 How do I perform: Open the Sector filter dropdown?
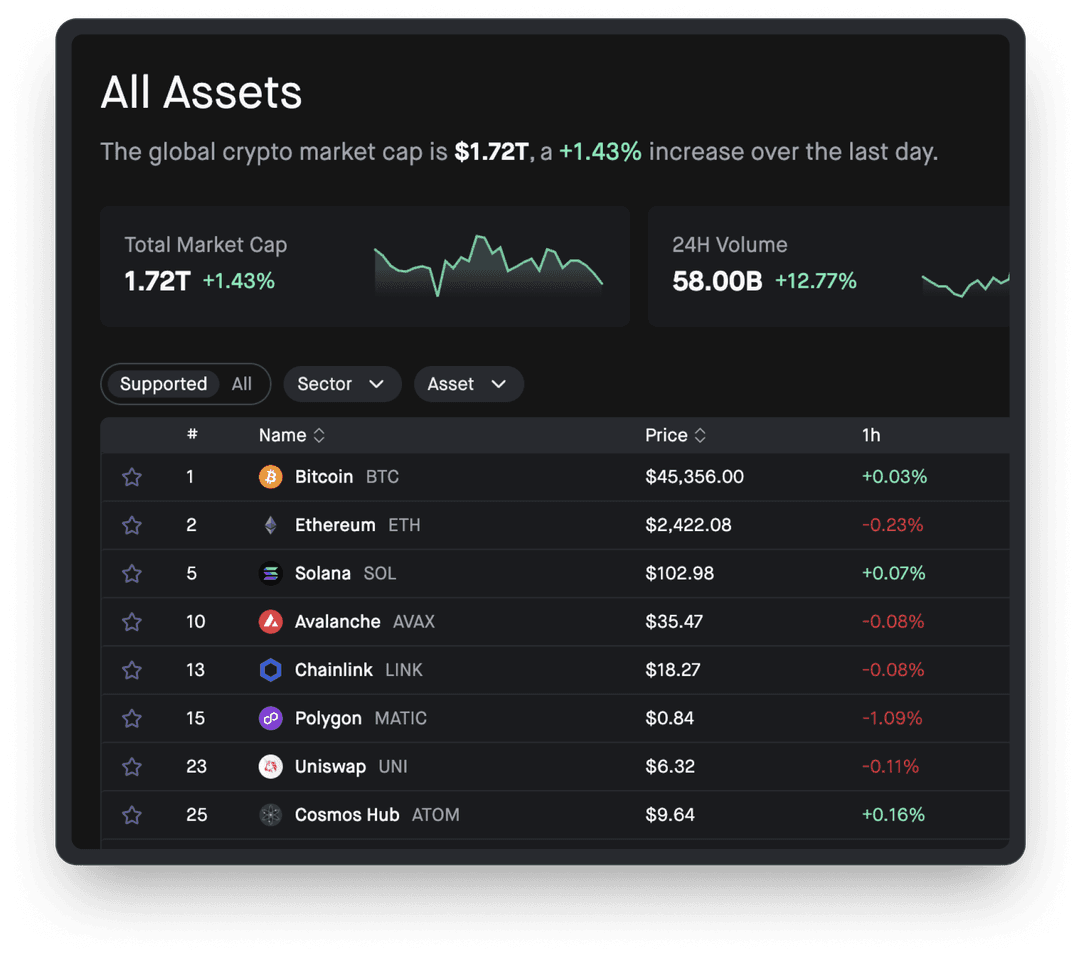[342, 384]
